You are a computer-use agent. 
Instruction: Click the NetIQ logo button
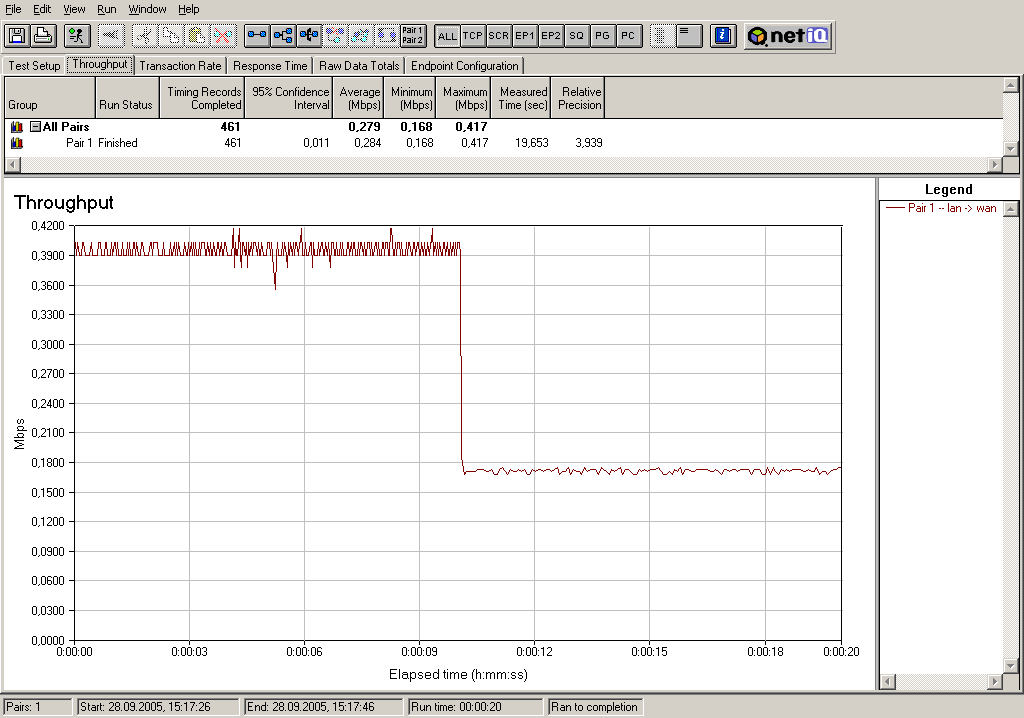[788, 35]
